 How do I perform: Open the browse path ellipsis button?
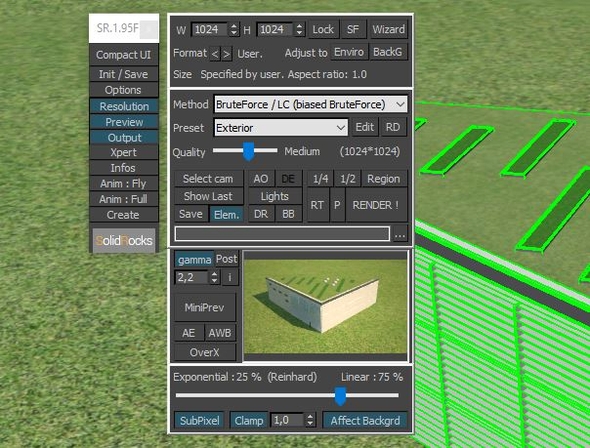point(400,234)
